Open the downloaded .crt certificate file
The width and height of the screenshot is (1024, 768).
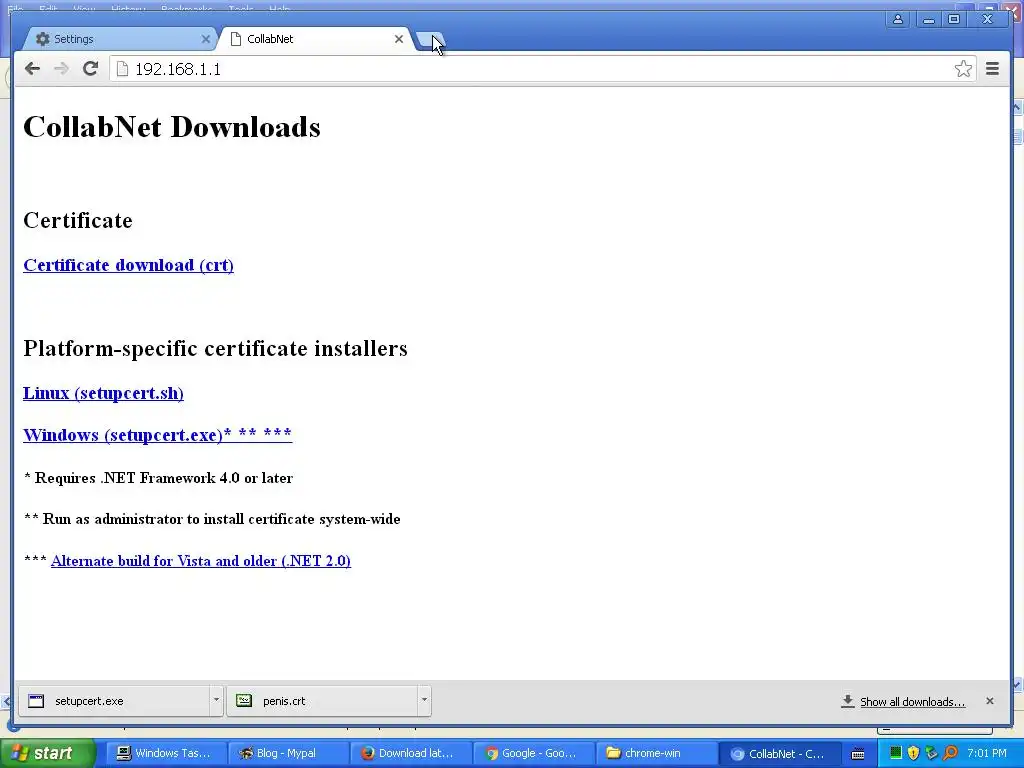pyautogui.click(x=322, y=701)
